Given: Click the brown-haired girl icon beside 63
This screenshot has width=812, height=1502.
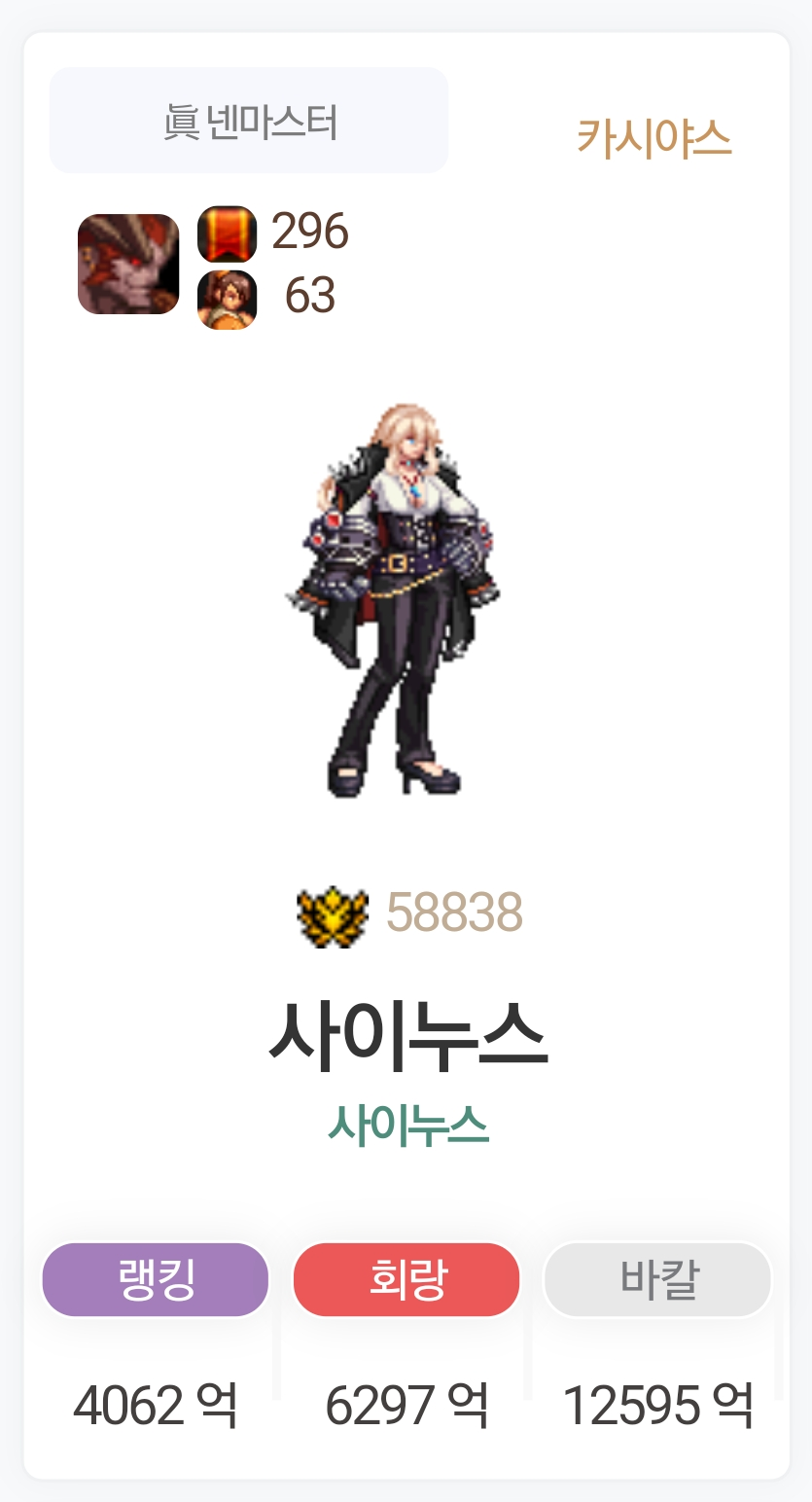Looking at the screenshot, I should tap(227, 300).
